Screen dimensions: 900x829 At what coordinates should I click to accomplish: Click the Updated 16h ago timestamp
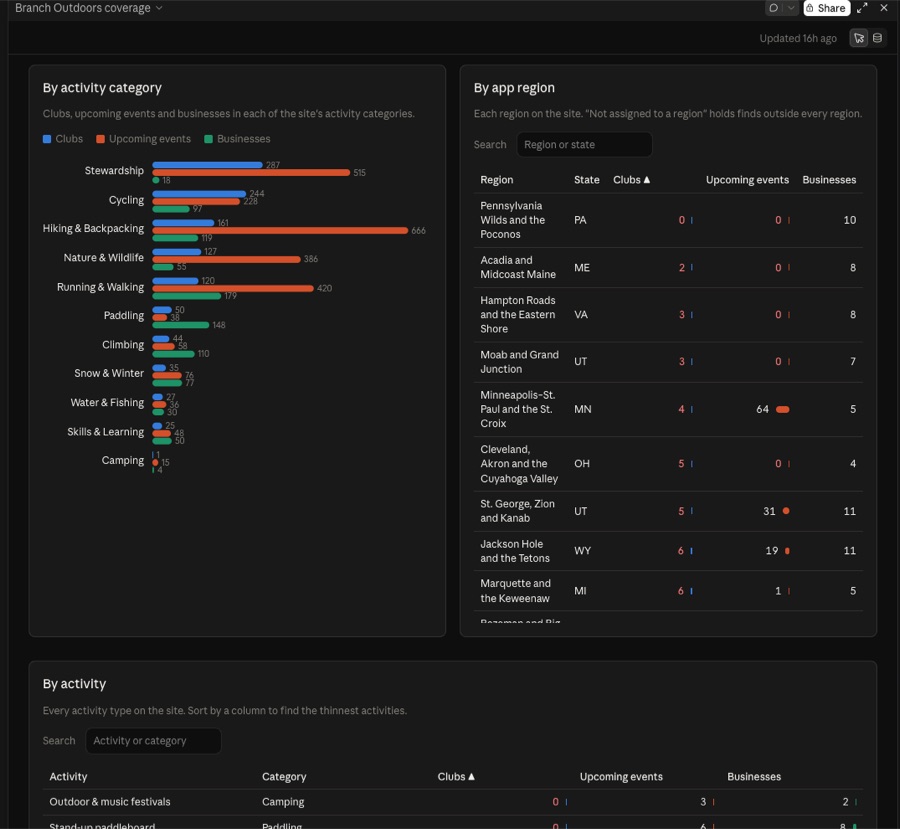tap(798, 38)
